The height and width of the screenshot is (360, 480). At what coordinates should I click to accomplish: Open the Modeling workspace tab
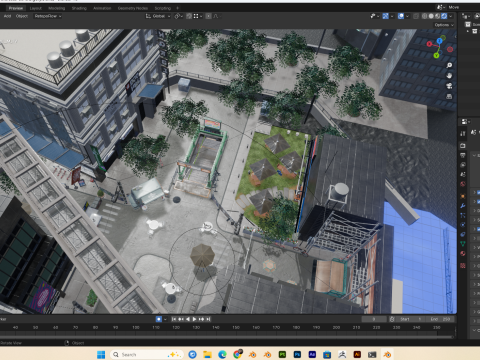57,8
